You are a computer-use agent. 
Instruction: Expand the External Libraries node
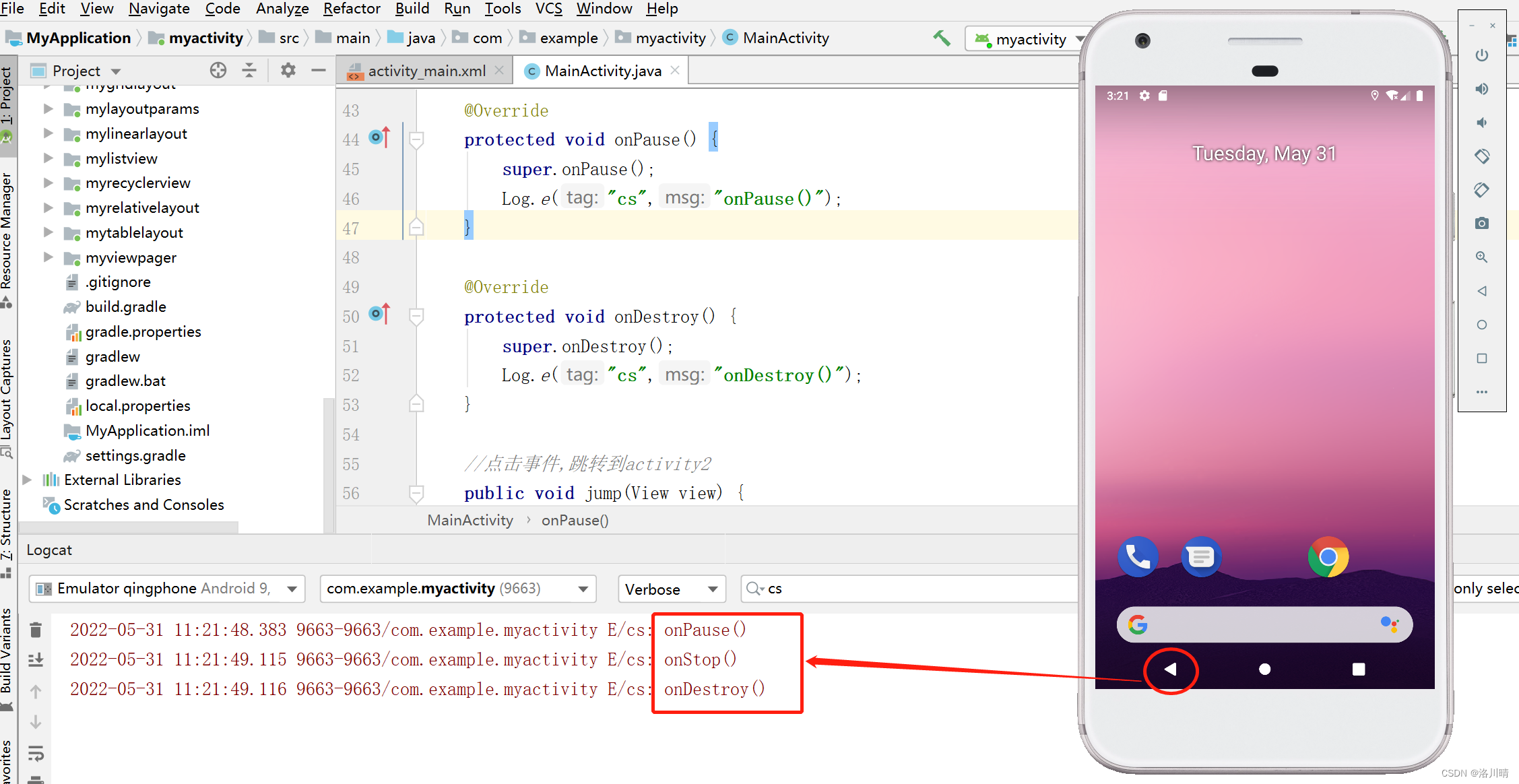point(27,480)
